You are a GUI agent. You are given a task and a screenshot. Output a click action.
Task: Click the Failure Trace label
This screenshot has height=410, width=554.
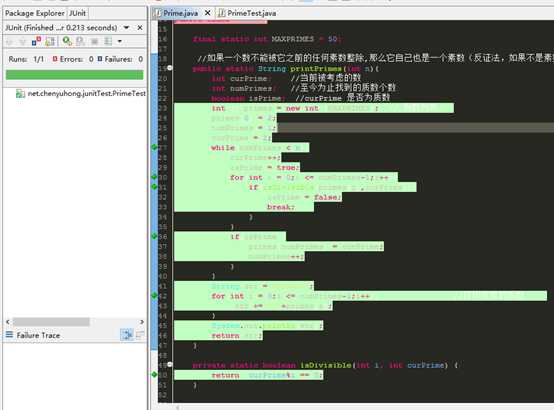click(x=38, y=335)
